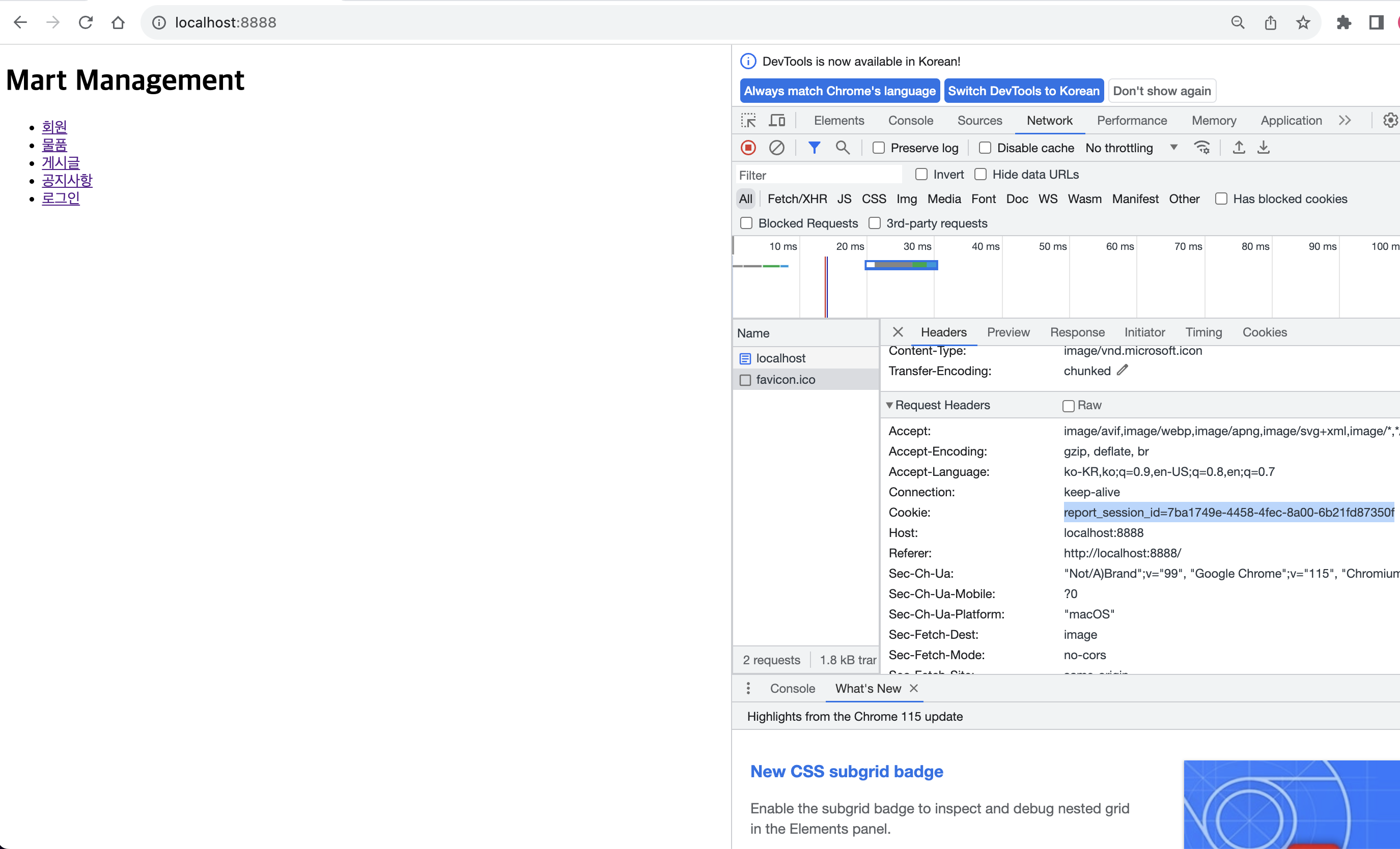Viewport: 1400px width, 849px height.
Task: Check the Disable cache option
Action: [x=985, y=148]
